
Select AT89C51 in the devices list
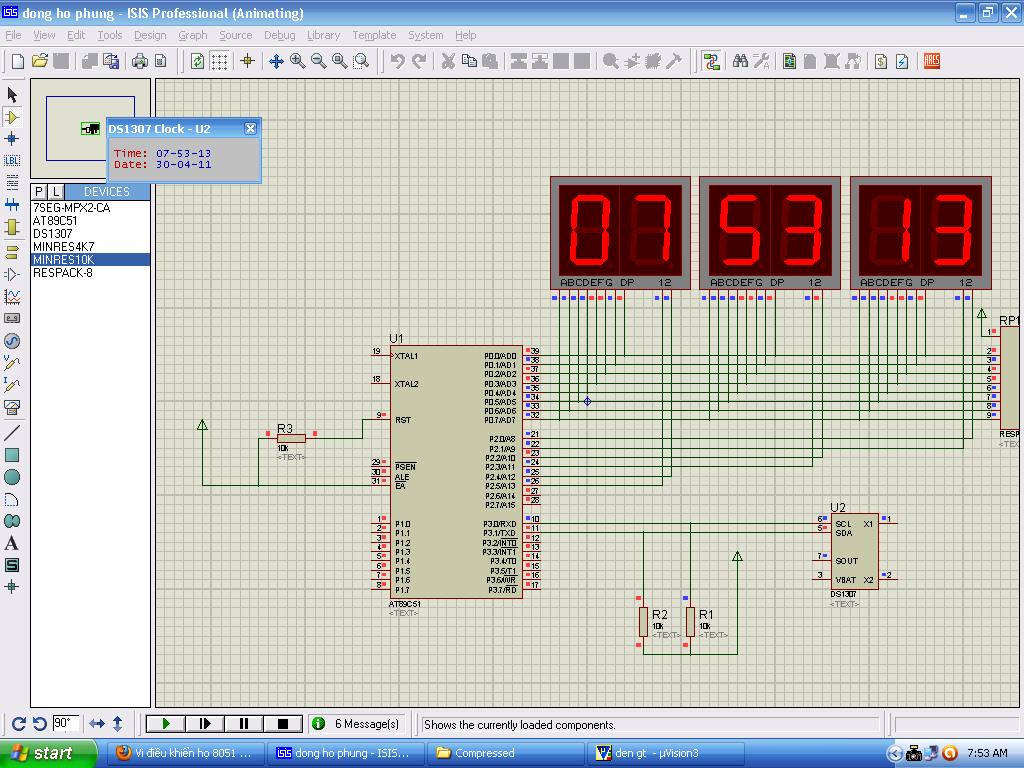(x=54, y=220)
